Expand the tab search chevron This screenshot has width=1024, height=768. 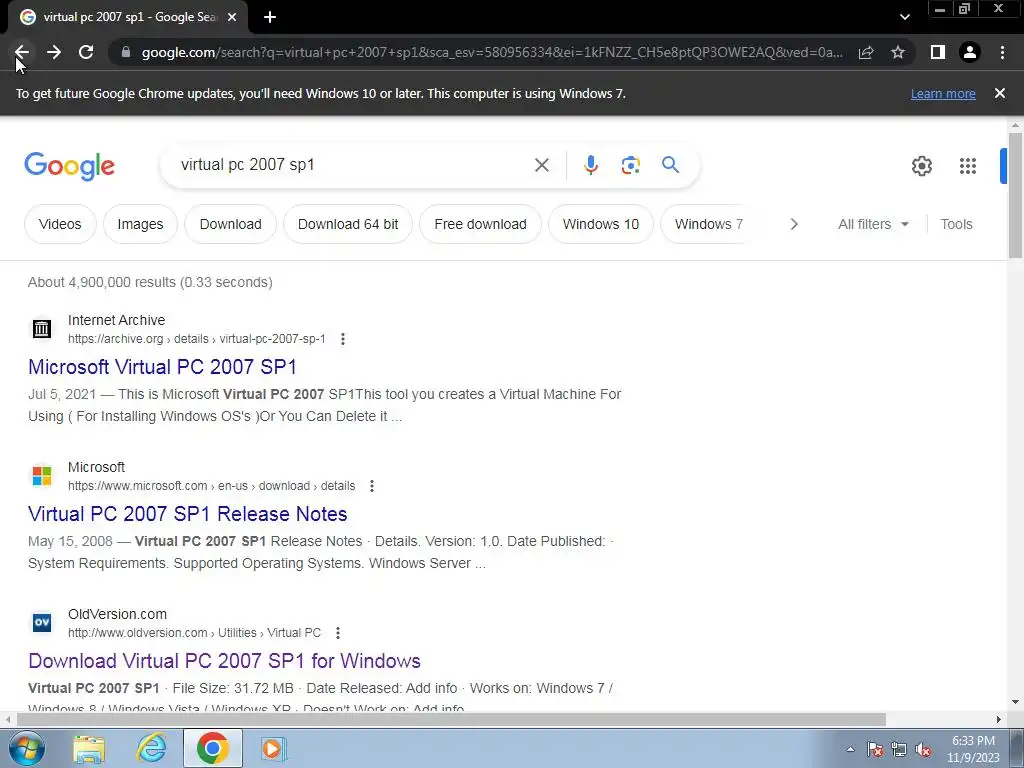pos(904,18)
